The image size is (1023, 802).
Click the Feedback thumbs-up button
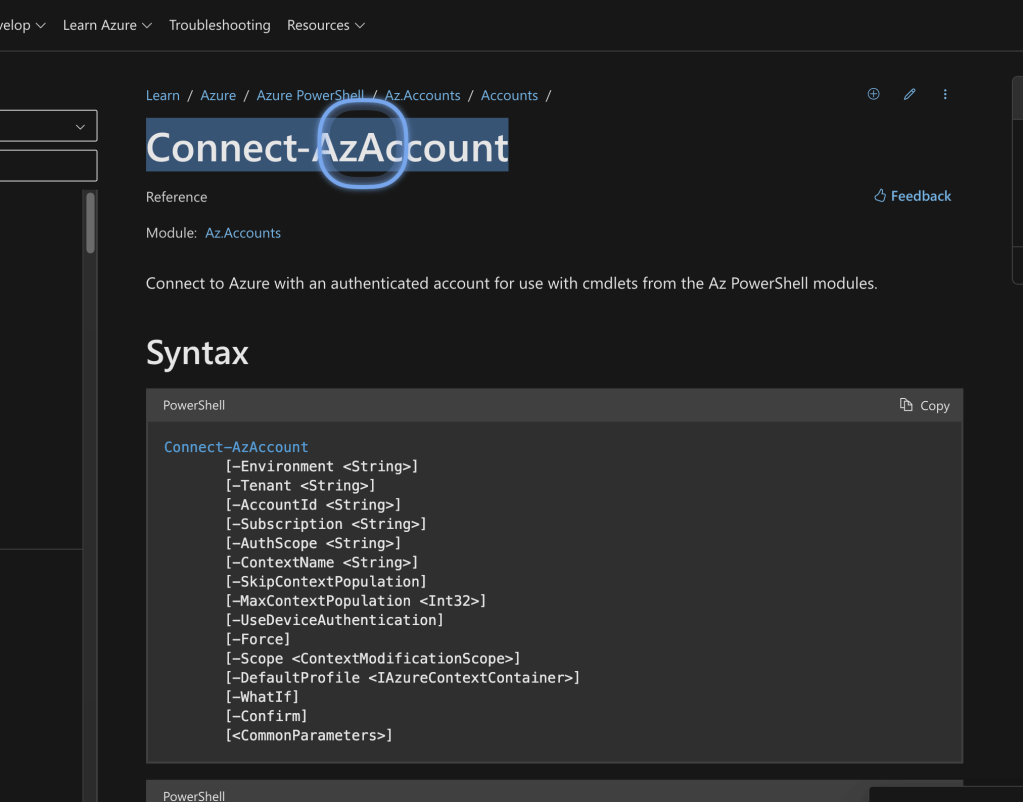click(912, 196)
